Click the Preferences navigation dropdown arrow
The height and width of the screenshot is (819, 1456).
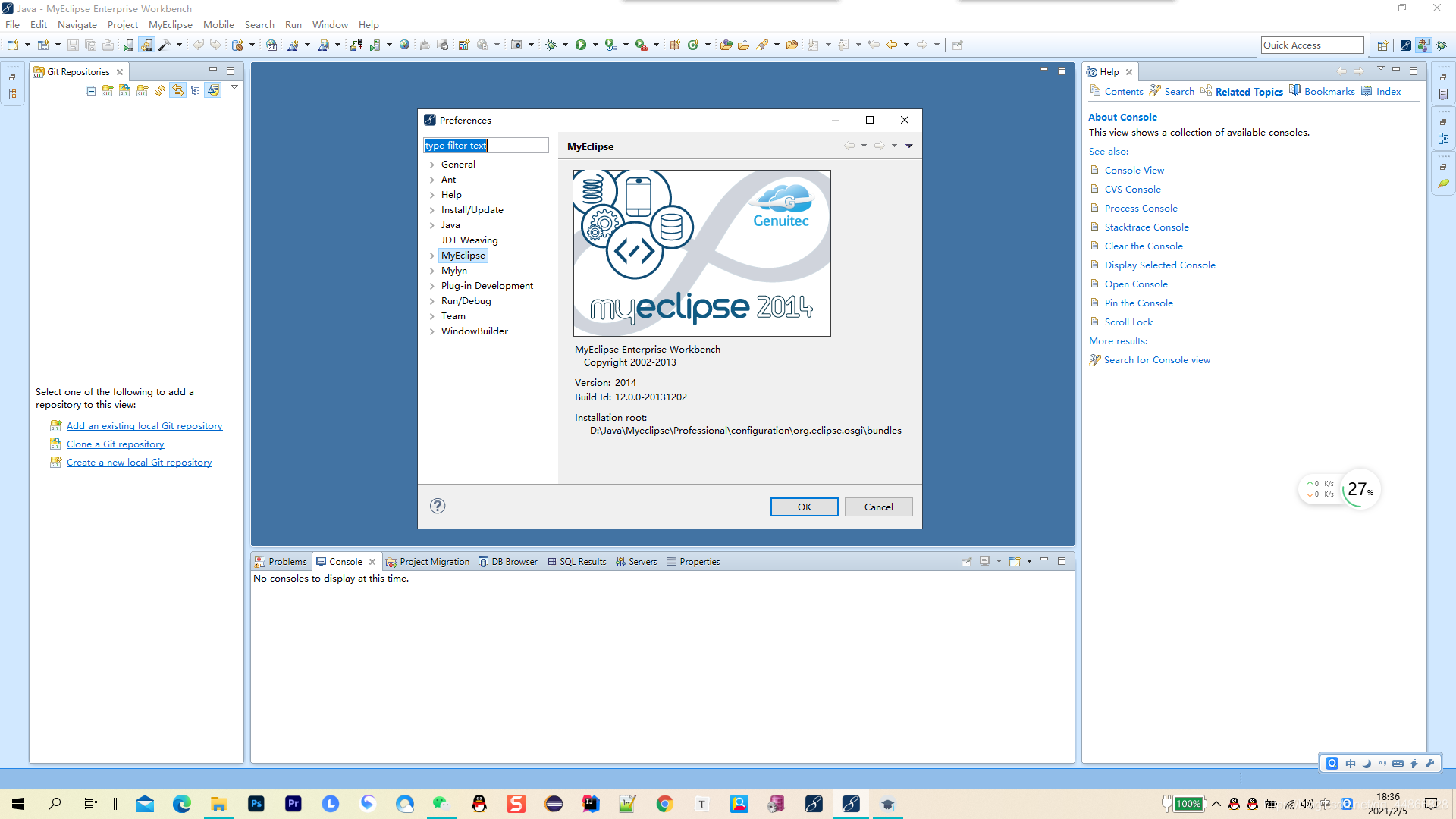coord(908,146)
